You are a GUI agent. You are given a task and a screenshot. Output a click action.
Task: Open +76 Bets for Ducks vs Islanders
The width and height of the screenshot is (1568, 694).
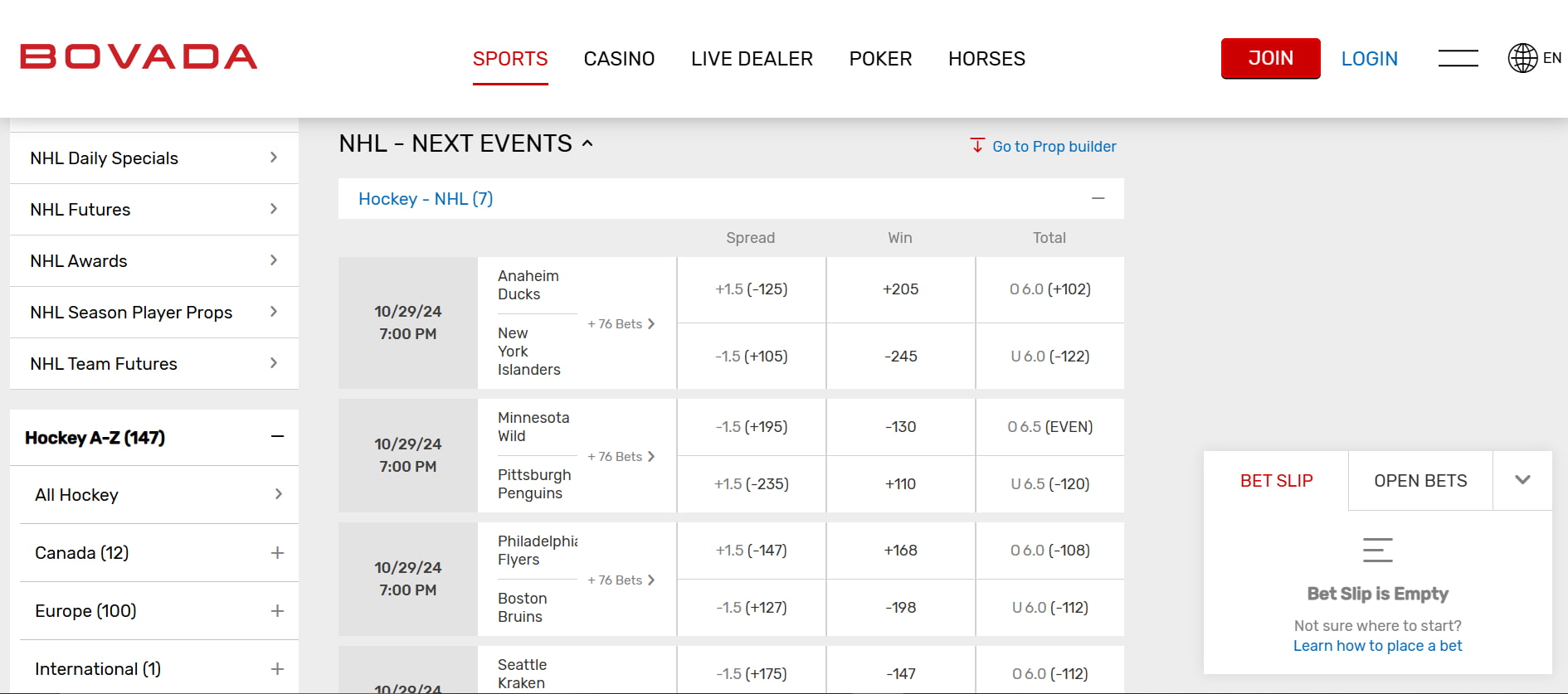click(x=621, y=324)
